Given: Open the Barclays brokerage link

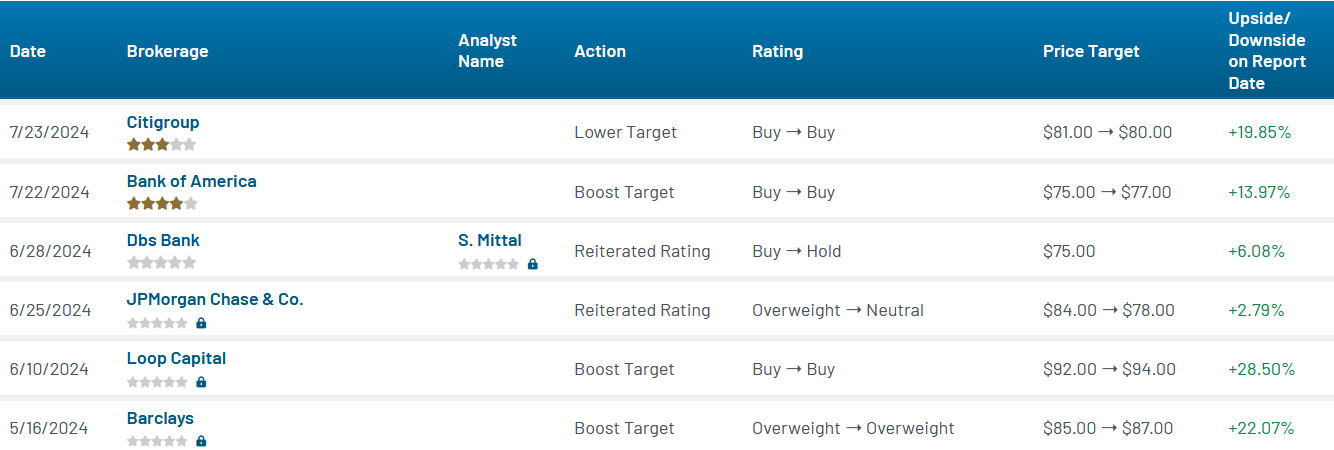Looking at the screenshot, I should point(160,418).
